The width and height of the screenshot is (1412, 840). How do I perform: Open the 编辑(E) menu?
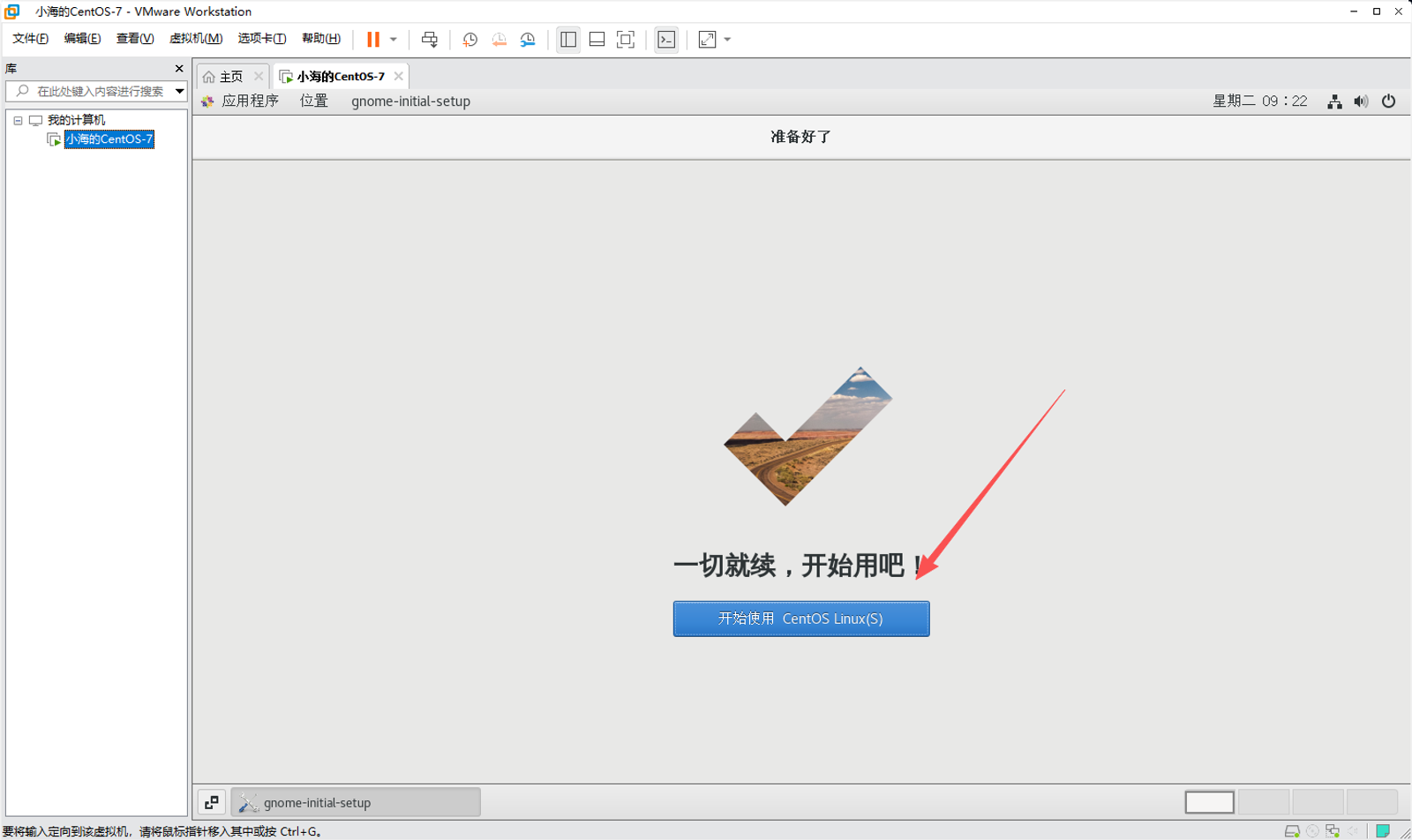coord(82,39)
